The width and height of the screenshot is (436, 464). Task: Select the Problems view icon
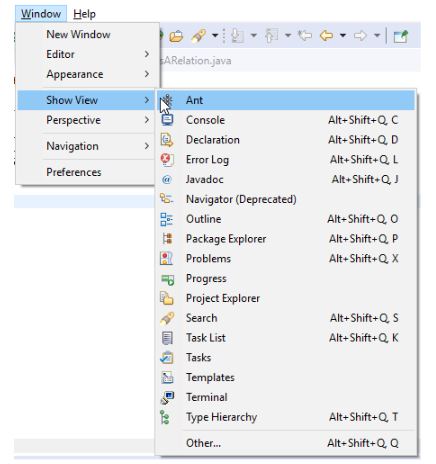pyautogui.click(x=166, y=258)
